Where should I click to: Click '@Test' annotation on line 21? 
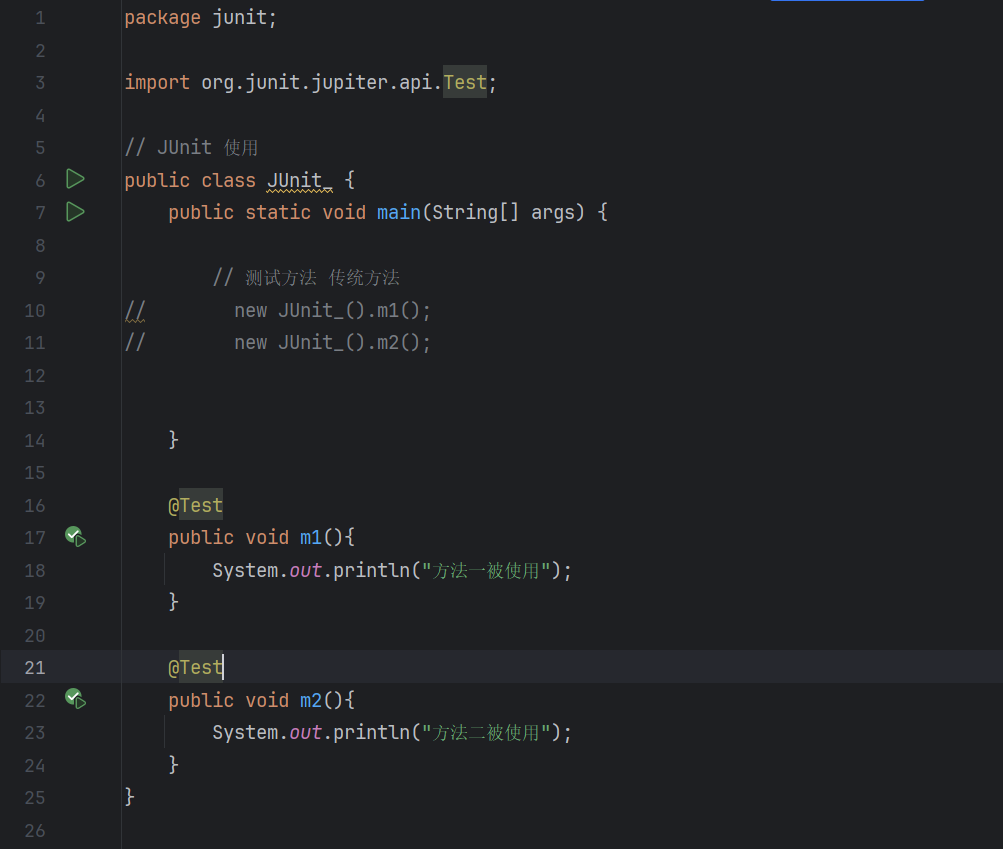(x=195, y=667)
